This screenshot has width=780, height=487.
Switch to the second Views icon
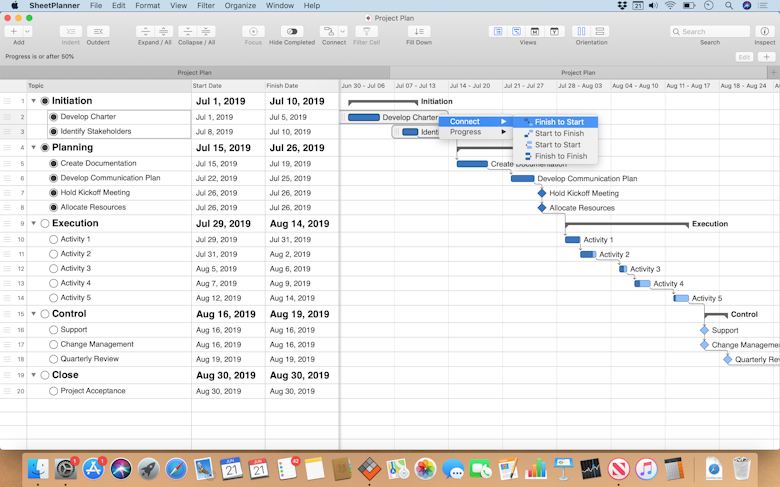516,31
